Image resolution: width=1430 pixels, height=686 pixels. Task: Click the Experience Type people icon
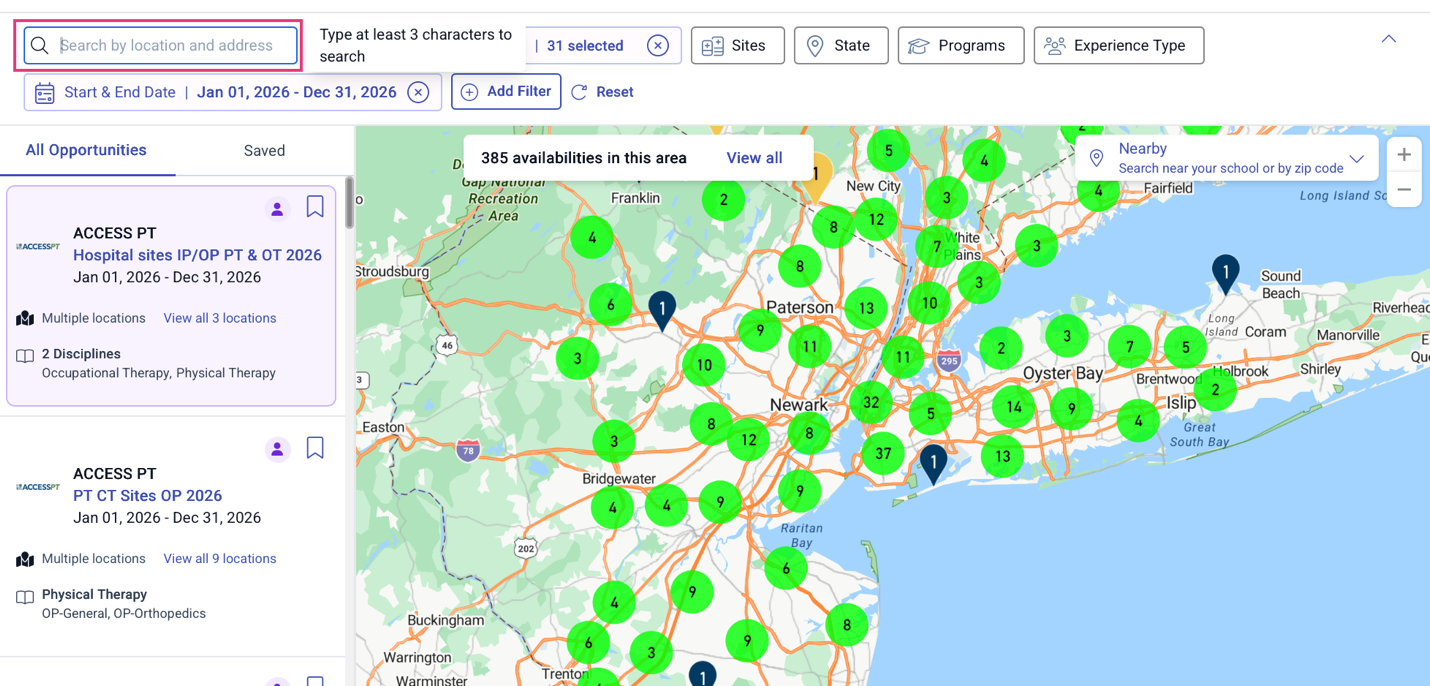[1053, 45]
